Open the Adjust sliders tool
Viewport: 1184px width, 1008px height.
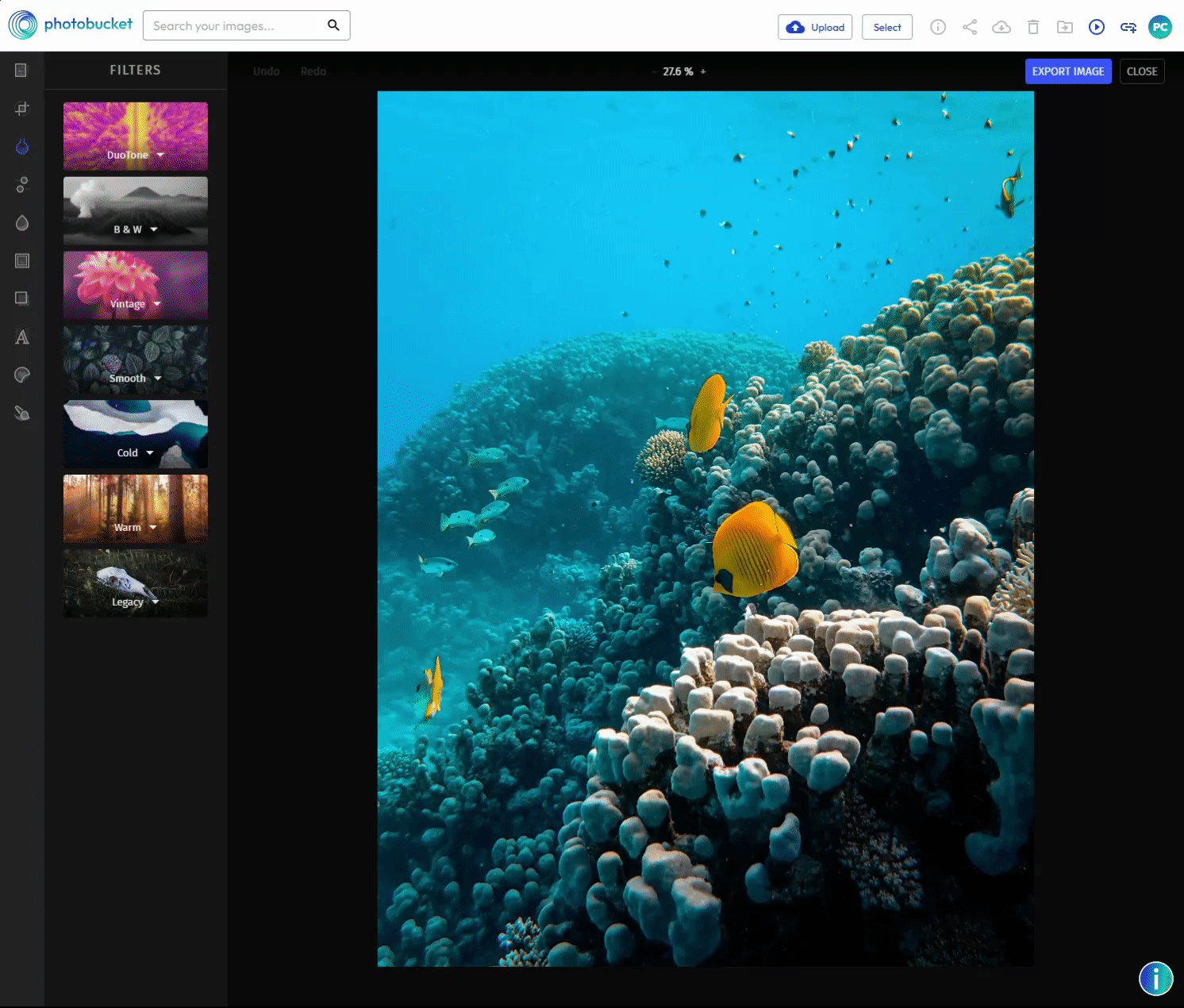pyautogui.click(x=22, y=185)
